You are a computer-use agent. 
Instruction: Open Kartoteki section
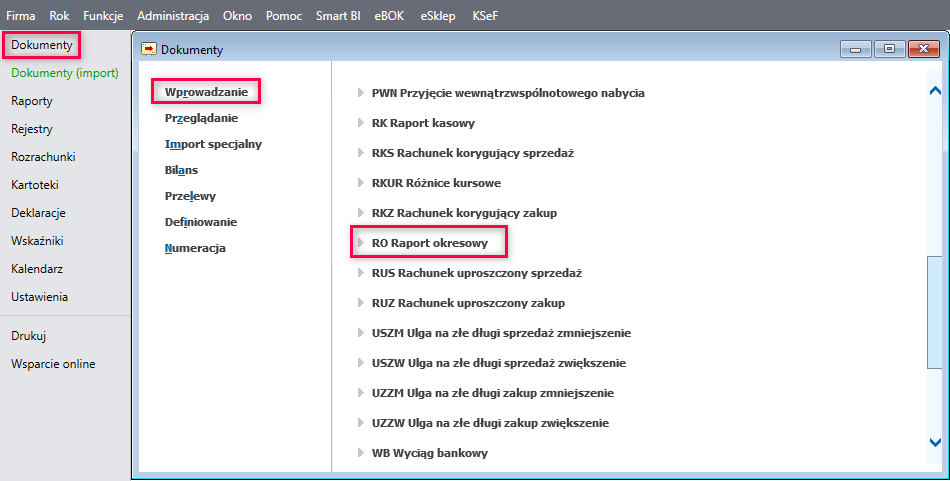[35, 184]
